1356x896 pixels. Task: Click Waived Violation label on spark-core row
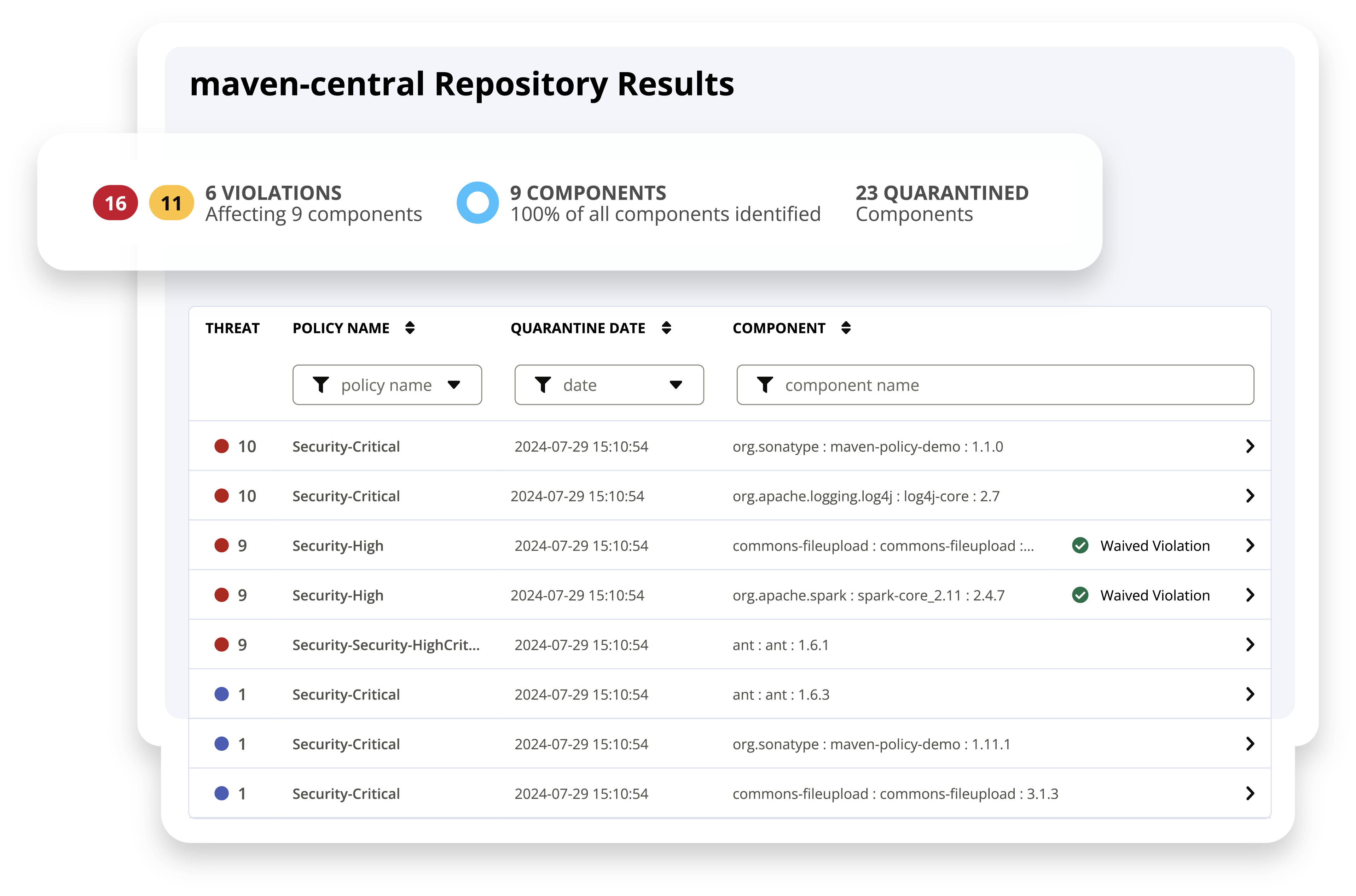tap(1155, 595)
